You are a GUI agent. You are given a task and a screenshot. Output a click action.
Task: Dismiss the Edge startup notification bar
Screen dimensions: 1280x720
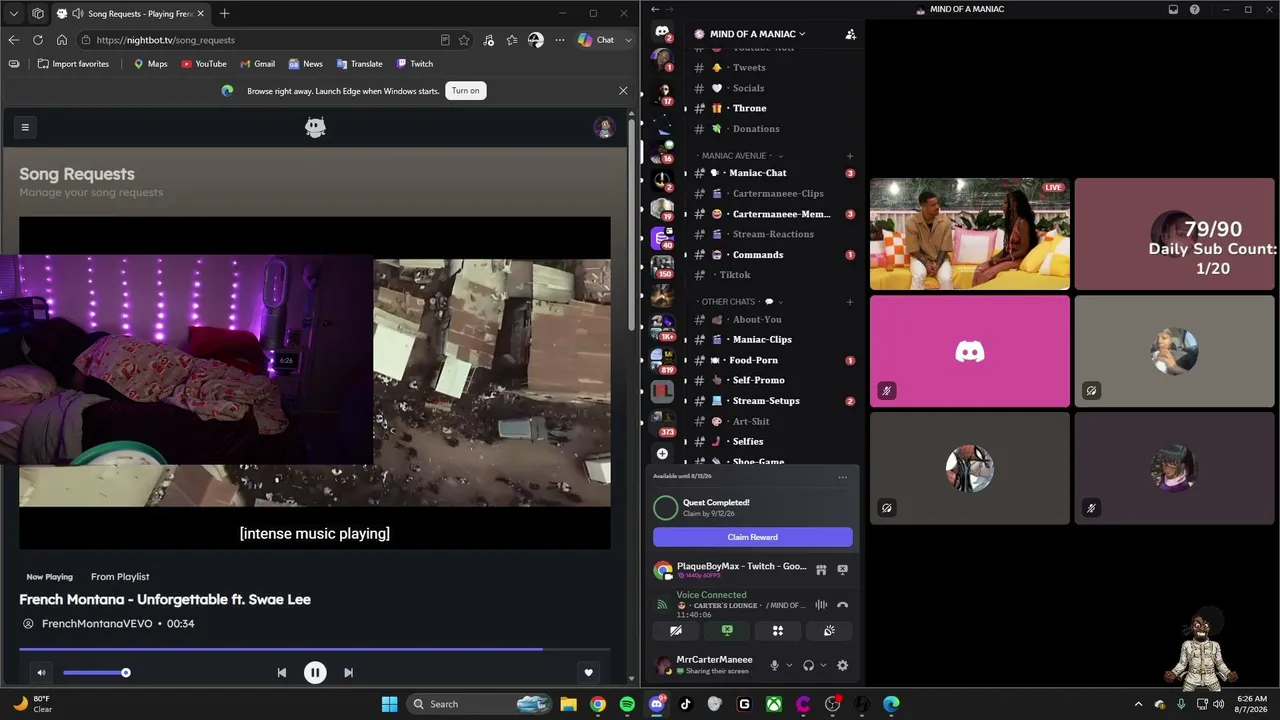[x=623, y=91]
